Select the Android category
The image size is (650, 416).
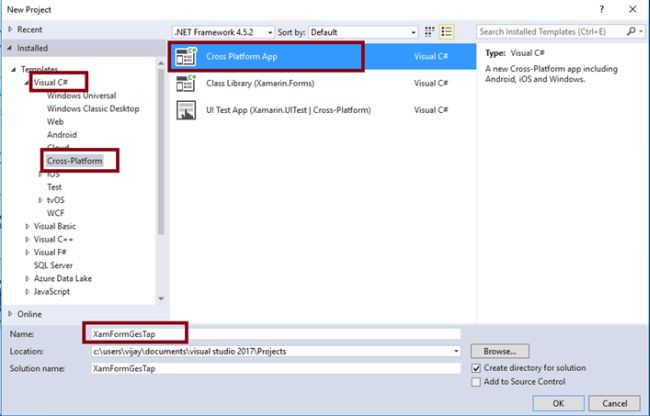(x=62, y=135)
